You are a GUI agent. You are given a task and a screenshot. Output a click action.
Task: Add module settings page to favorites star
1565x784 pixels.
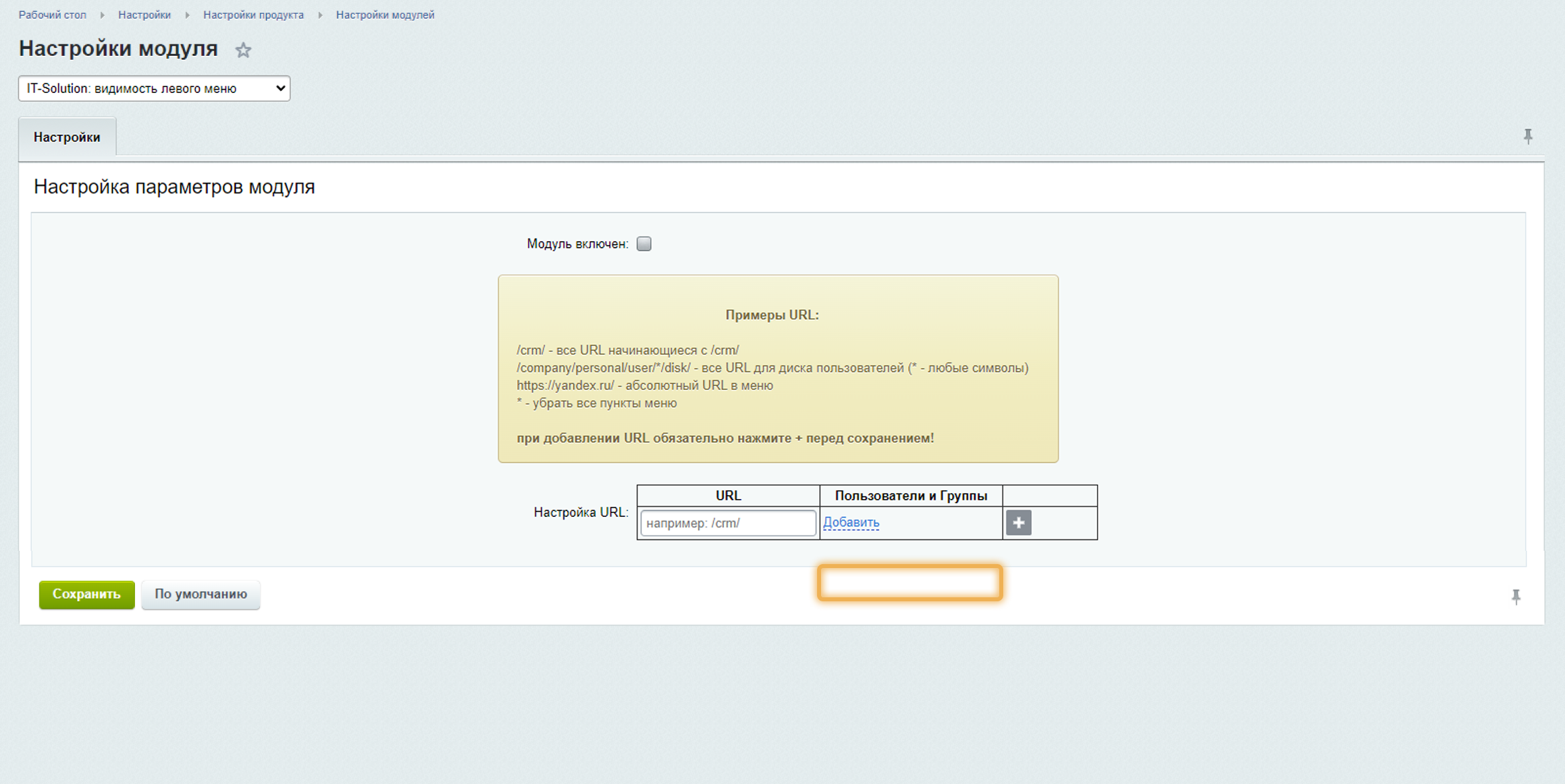[x=243, y=50]
